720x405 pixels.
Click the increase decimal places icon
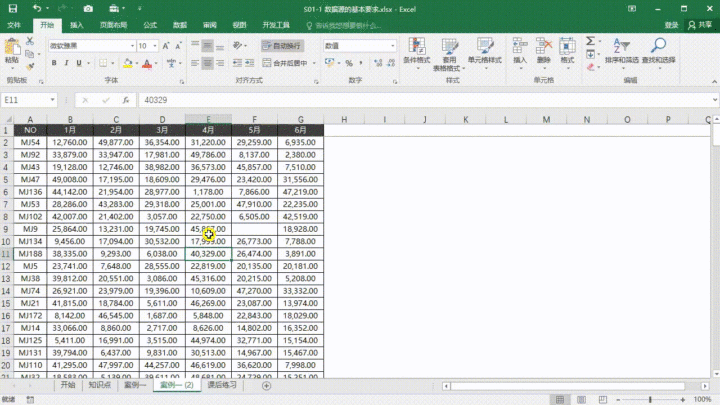point(378,63)
